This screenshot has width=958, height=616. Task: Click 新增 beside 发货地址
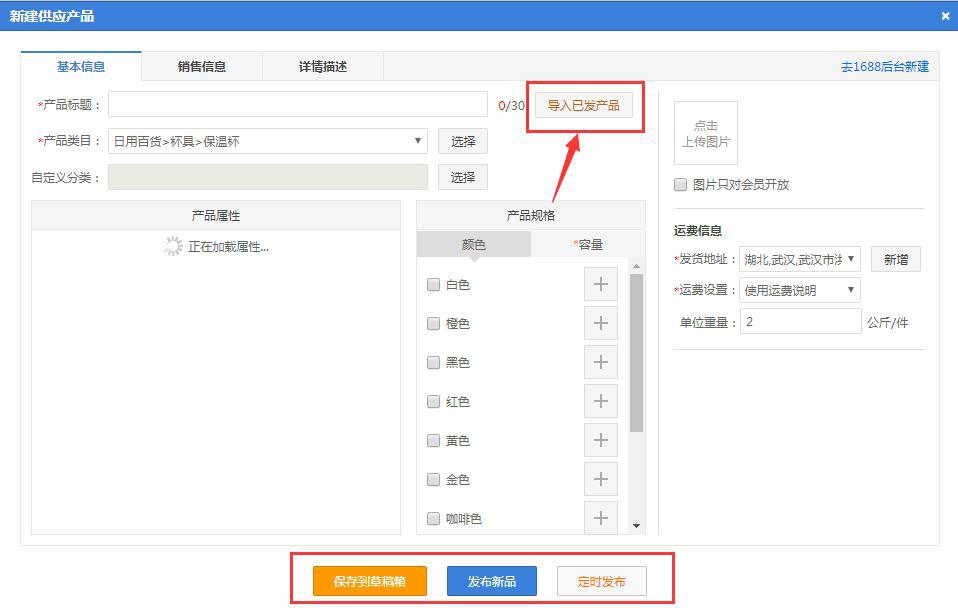896,259
